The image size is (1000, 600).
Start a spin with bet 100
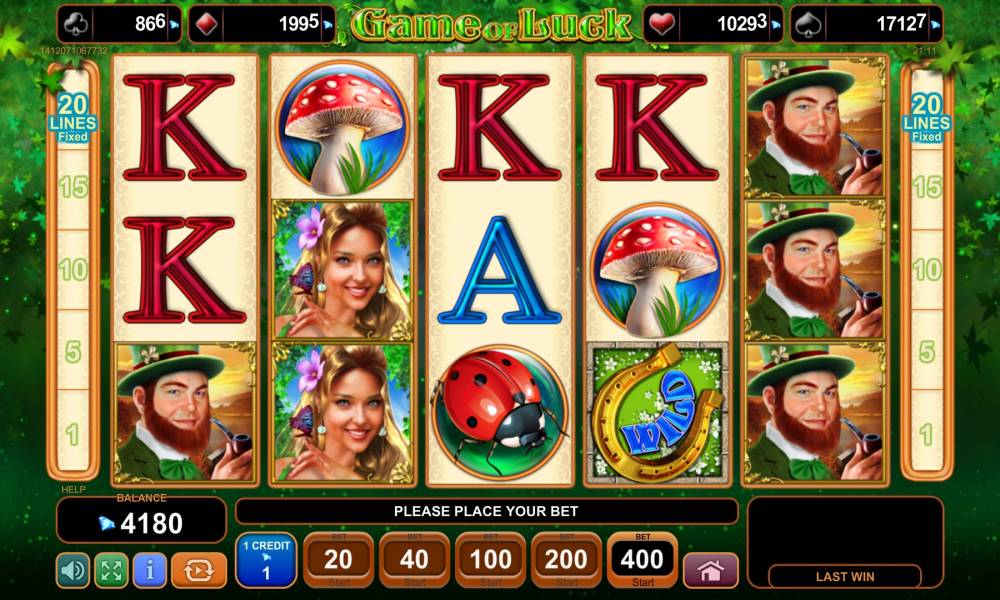(490, 560)
